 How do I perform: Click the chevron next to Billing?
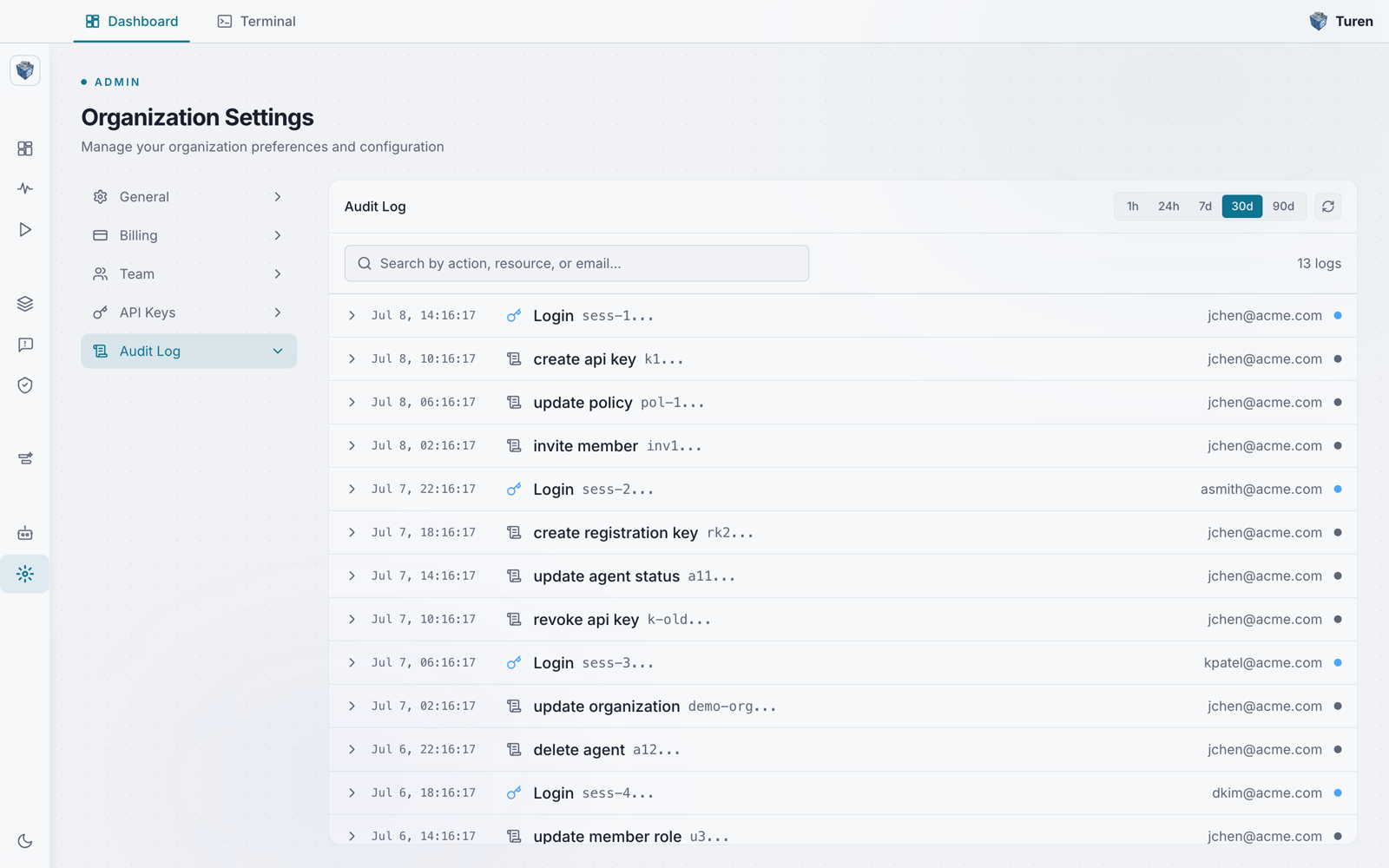point(278,235)
